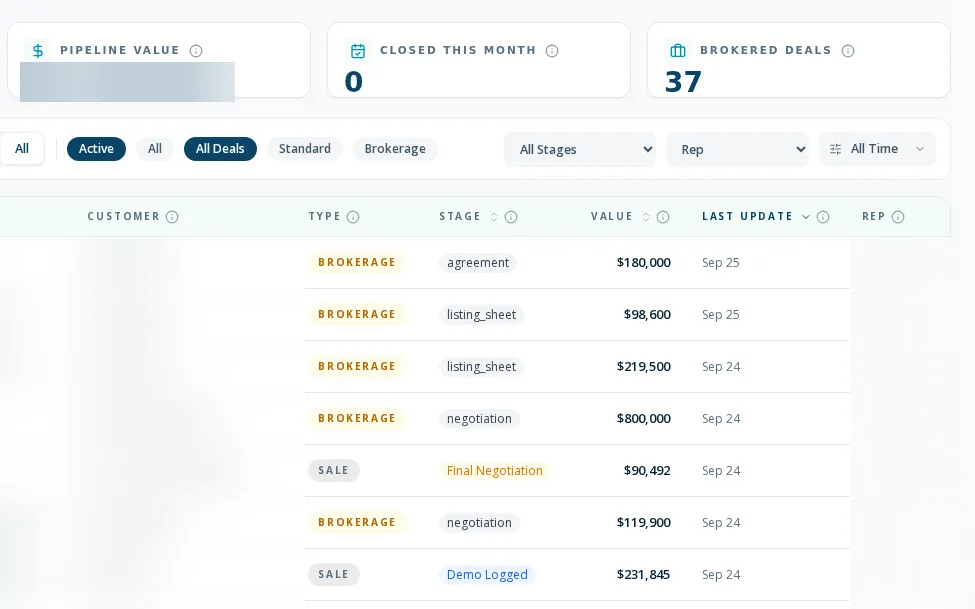Image resolution: width=975 pixels, height=609 pixels.
Task: Click the filter sliders icon beside All Time
Action: tap(836, 149)
